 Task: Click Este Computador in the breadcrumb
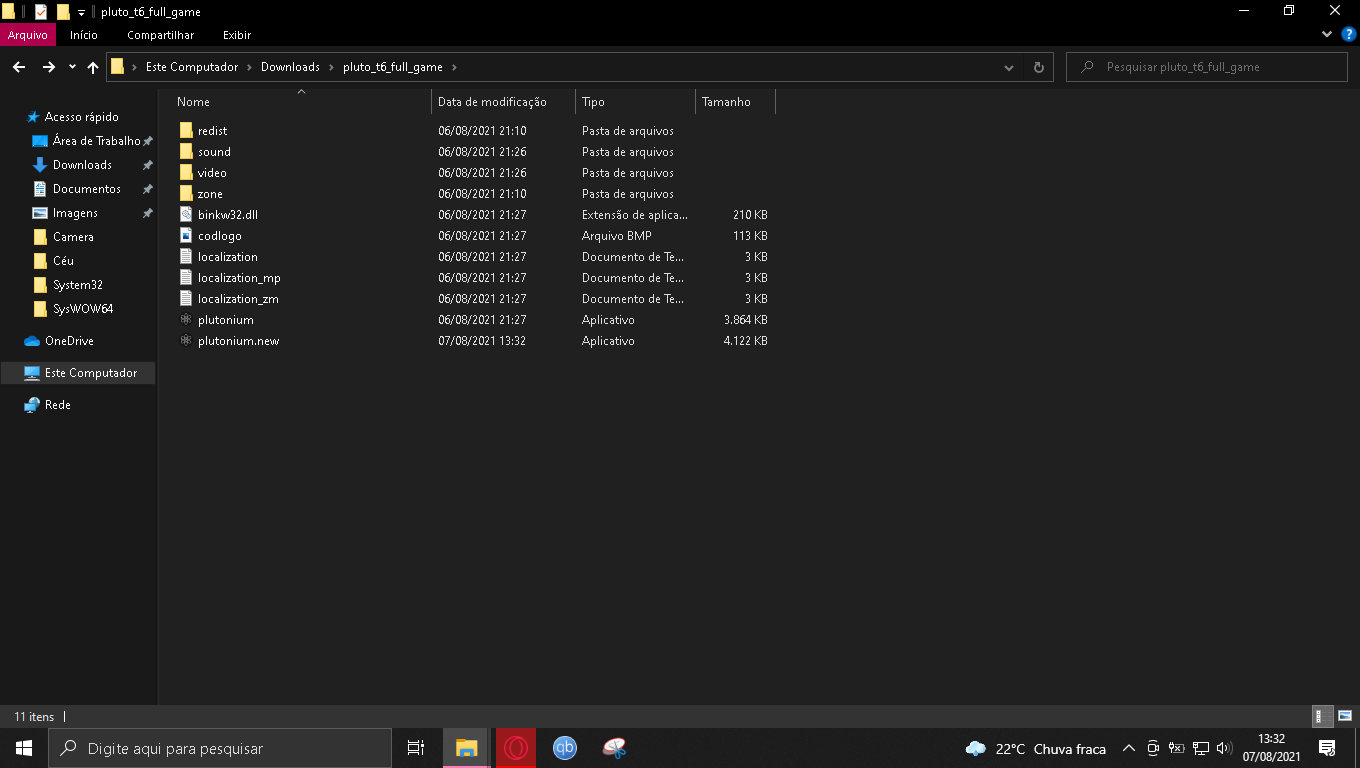click(x=192, y=67)
